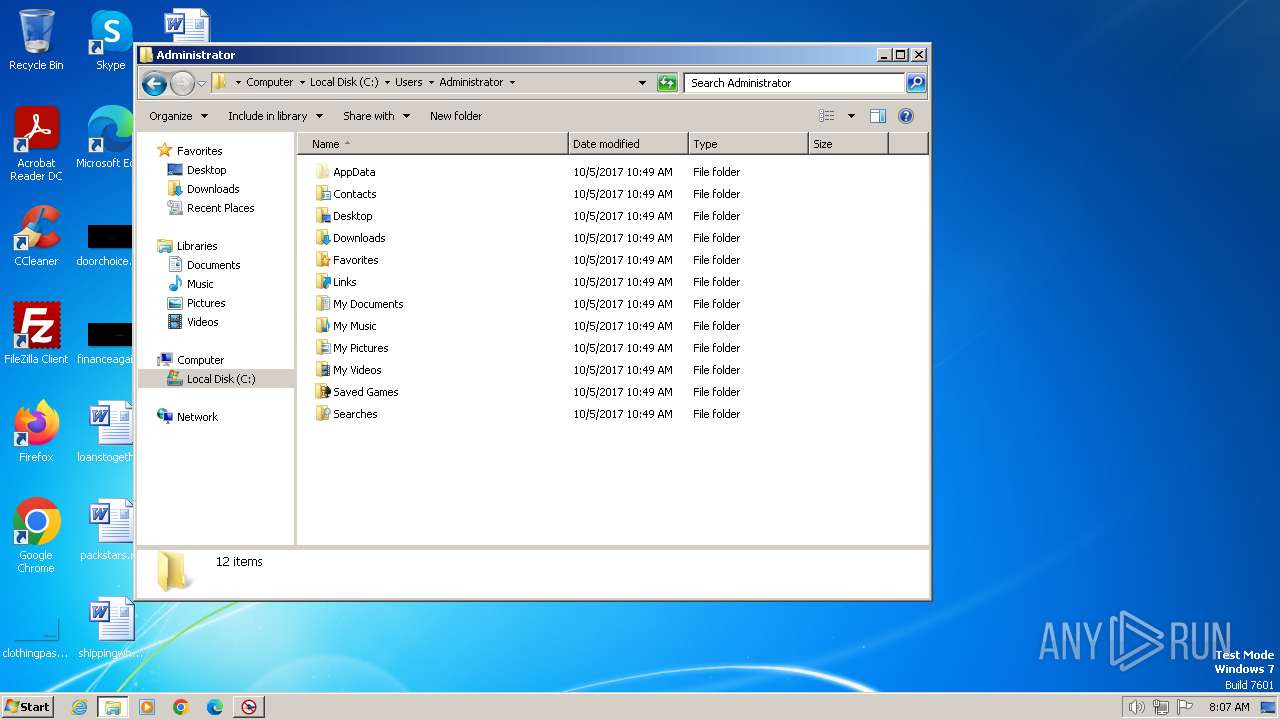Screen dimensions: 1280x720
Task: Open the Share with menu
Action: click(376, 116)
